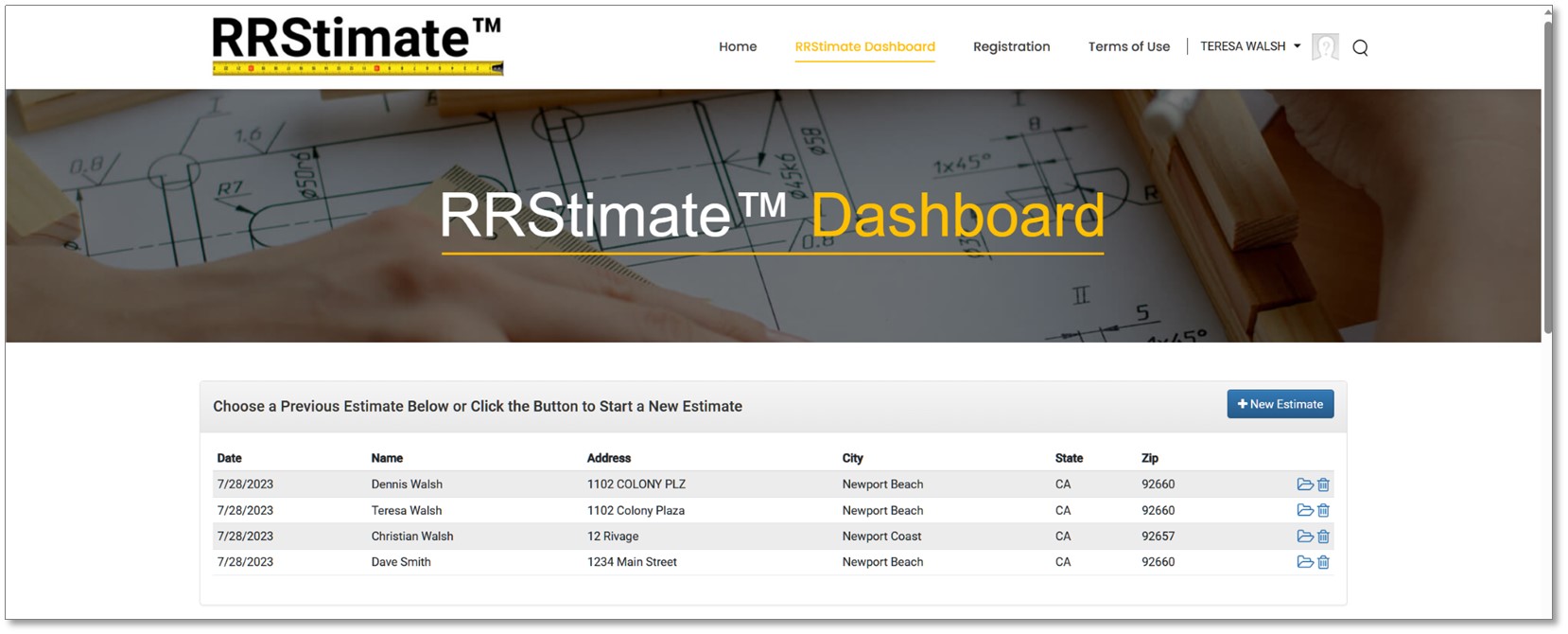1568x634 pixels.
Task: Click the address 1102 Colony Plaza
Action: point(636,510)
